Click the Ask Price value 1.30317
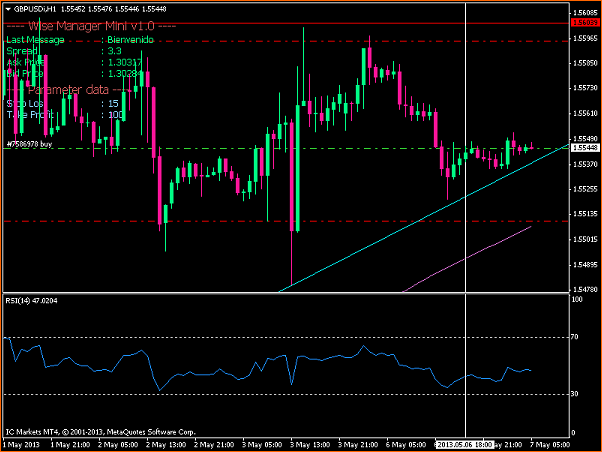 pyautogui.click(x=125, y=62)
